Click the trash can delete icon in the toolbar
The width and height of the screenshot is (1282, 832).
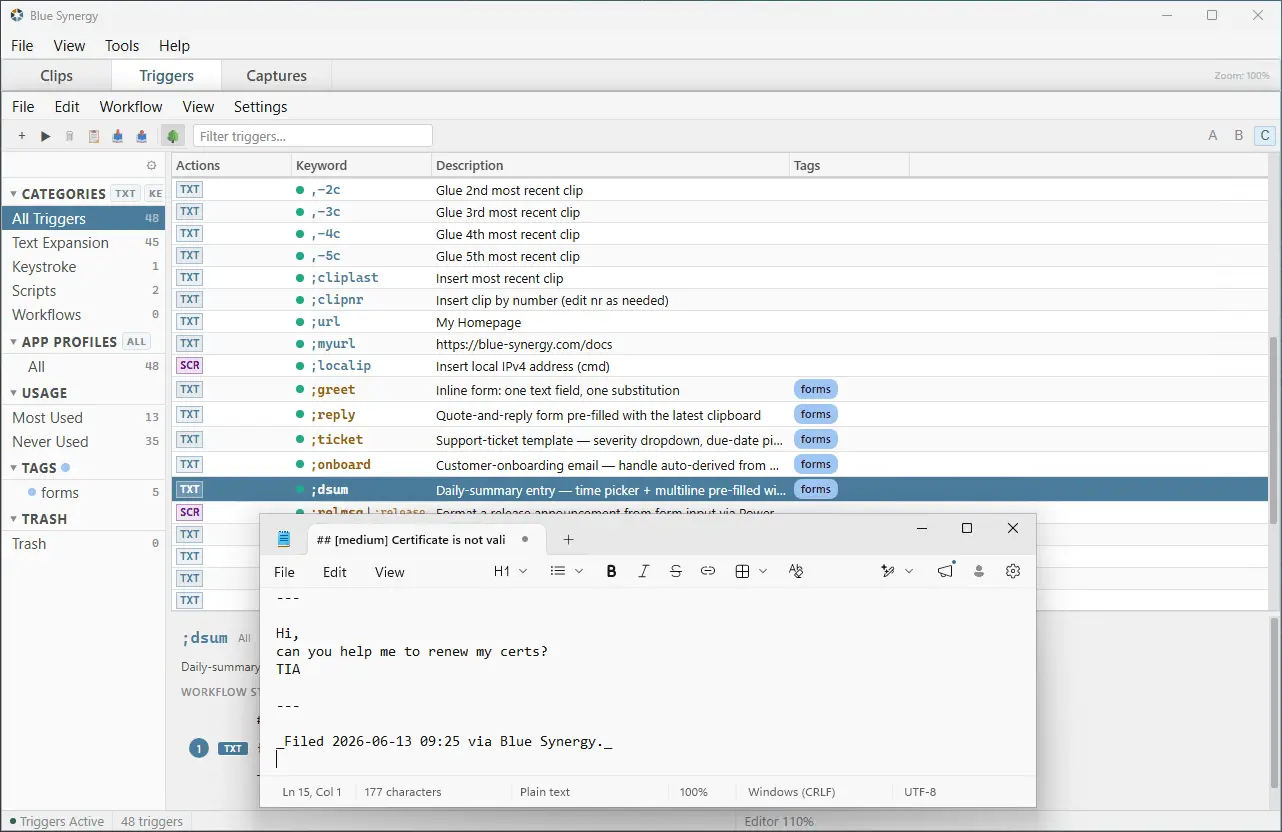click(x=70, y=136)
